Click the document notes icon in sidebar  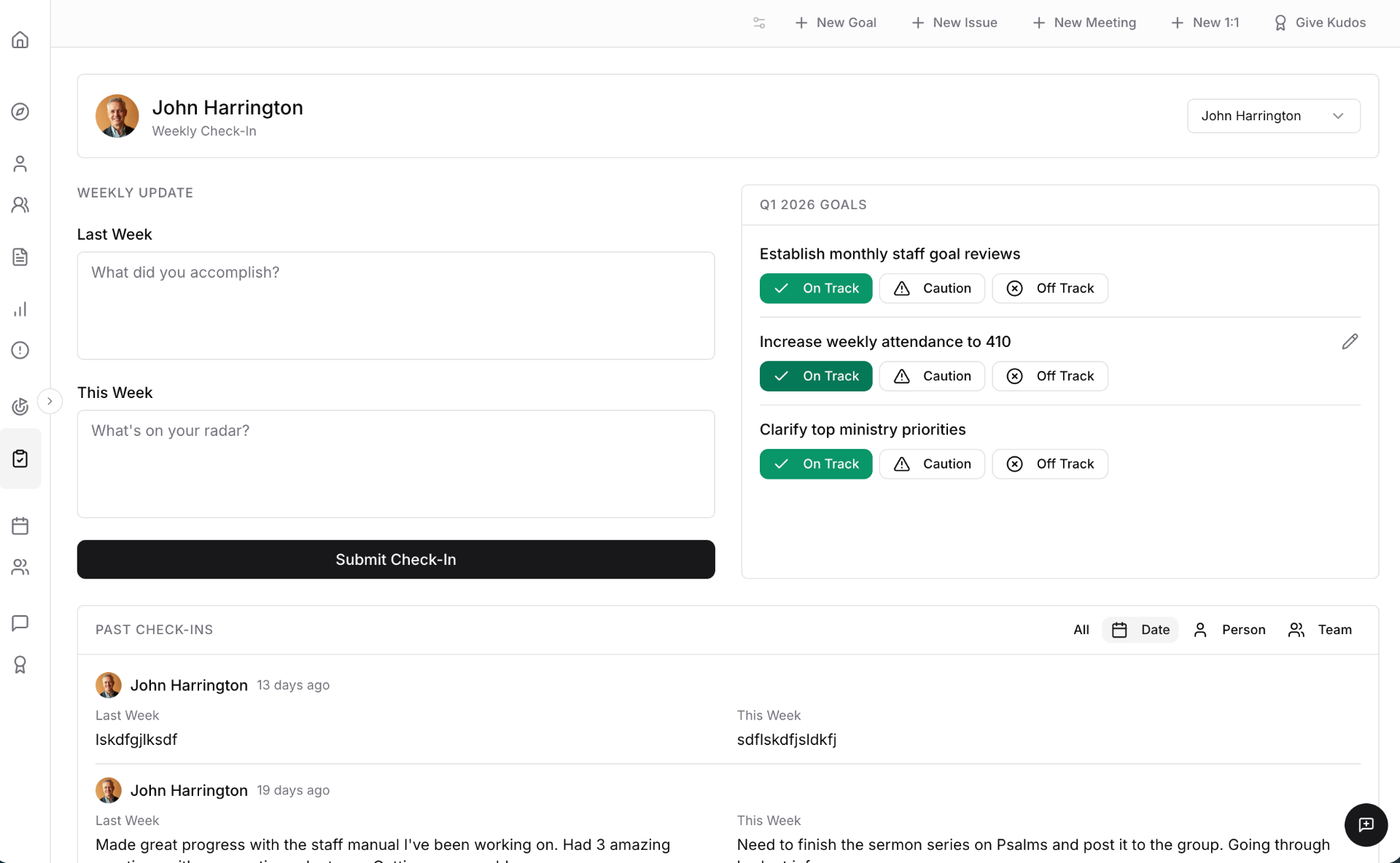[20, 257]
